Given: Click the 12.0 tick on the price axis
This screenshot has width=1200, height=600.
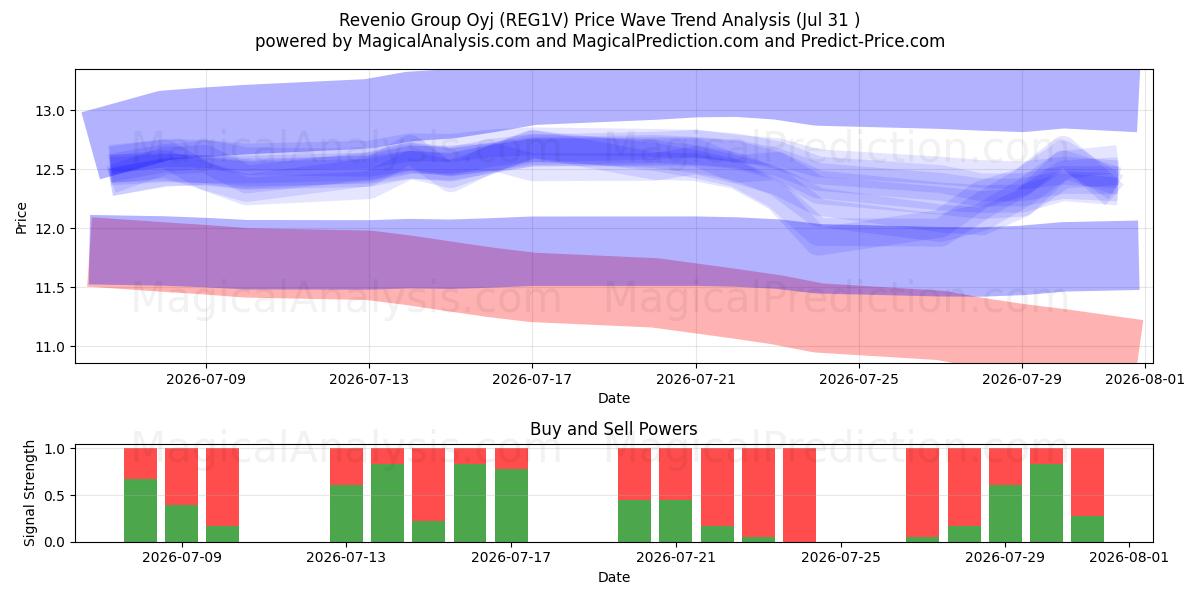Looking at the screenshot, I should tap(52, 229).
